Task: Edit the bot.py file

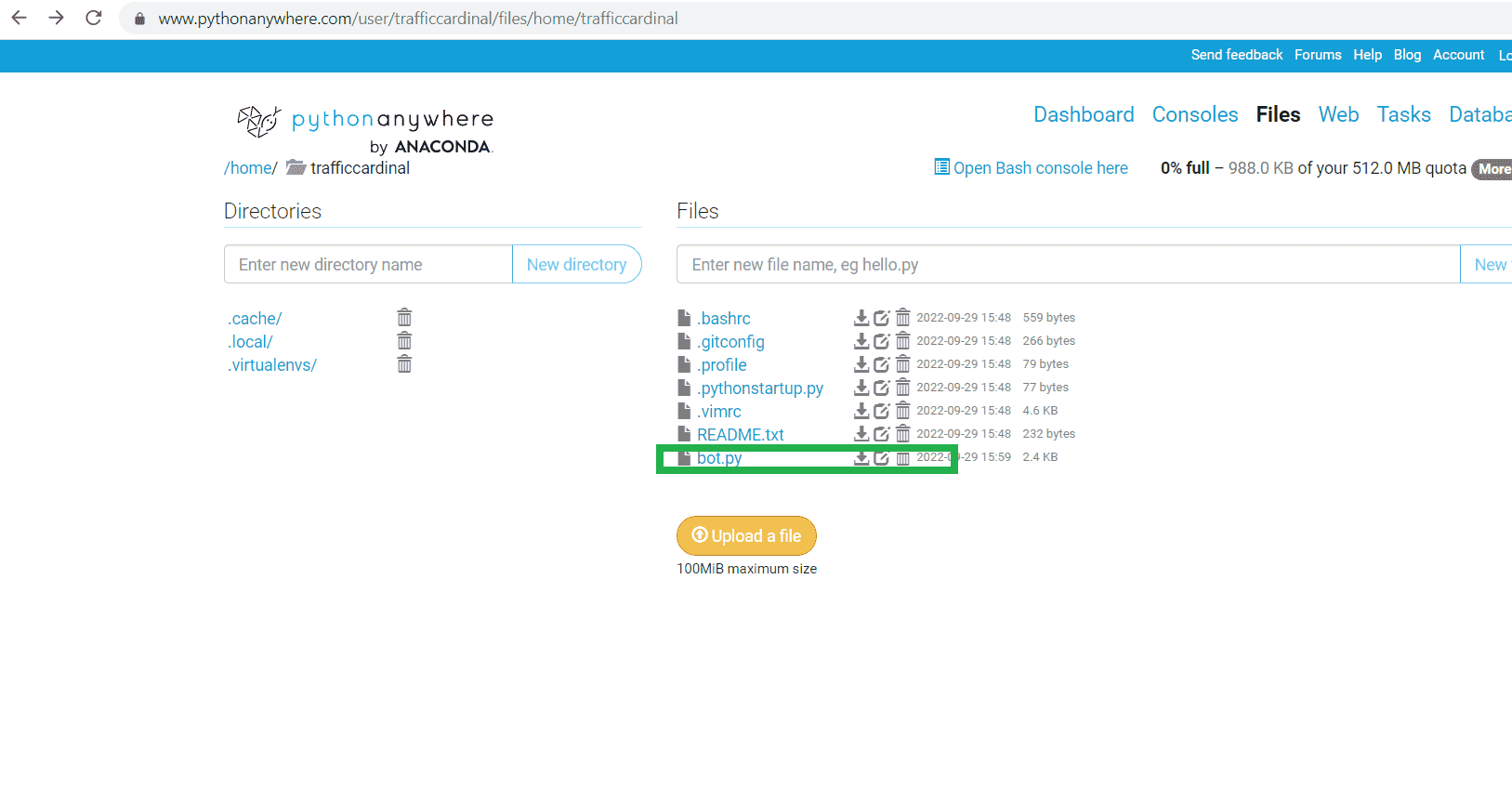Action: (x=882, y=457)
